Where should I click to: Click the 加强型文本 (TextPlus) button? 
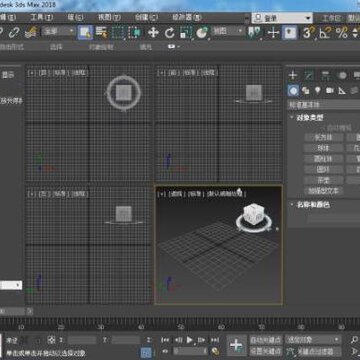324,191
